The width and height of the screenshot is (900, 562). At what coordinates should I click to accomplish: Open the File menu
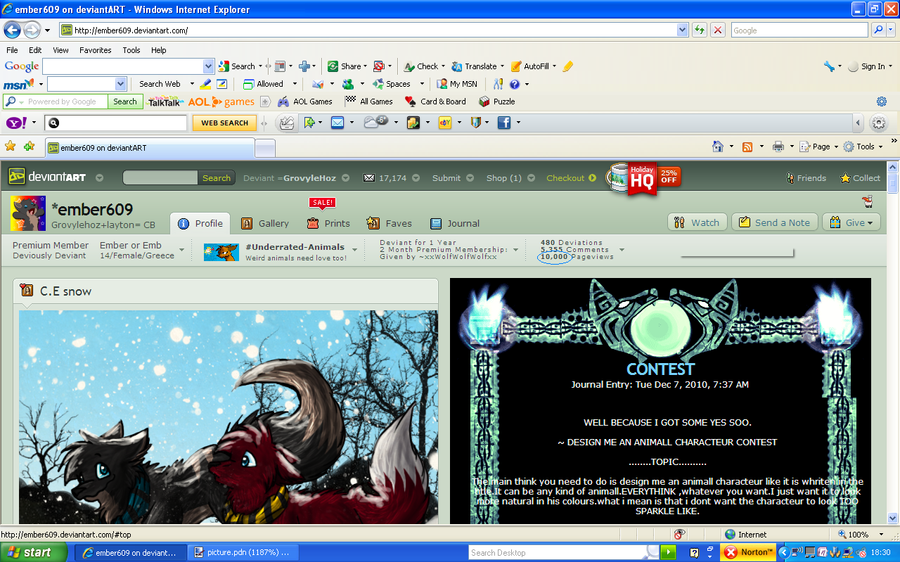(12, 50)
